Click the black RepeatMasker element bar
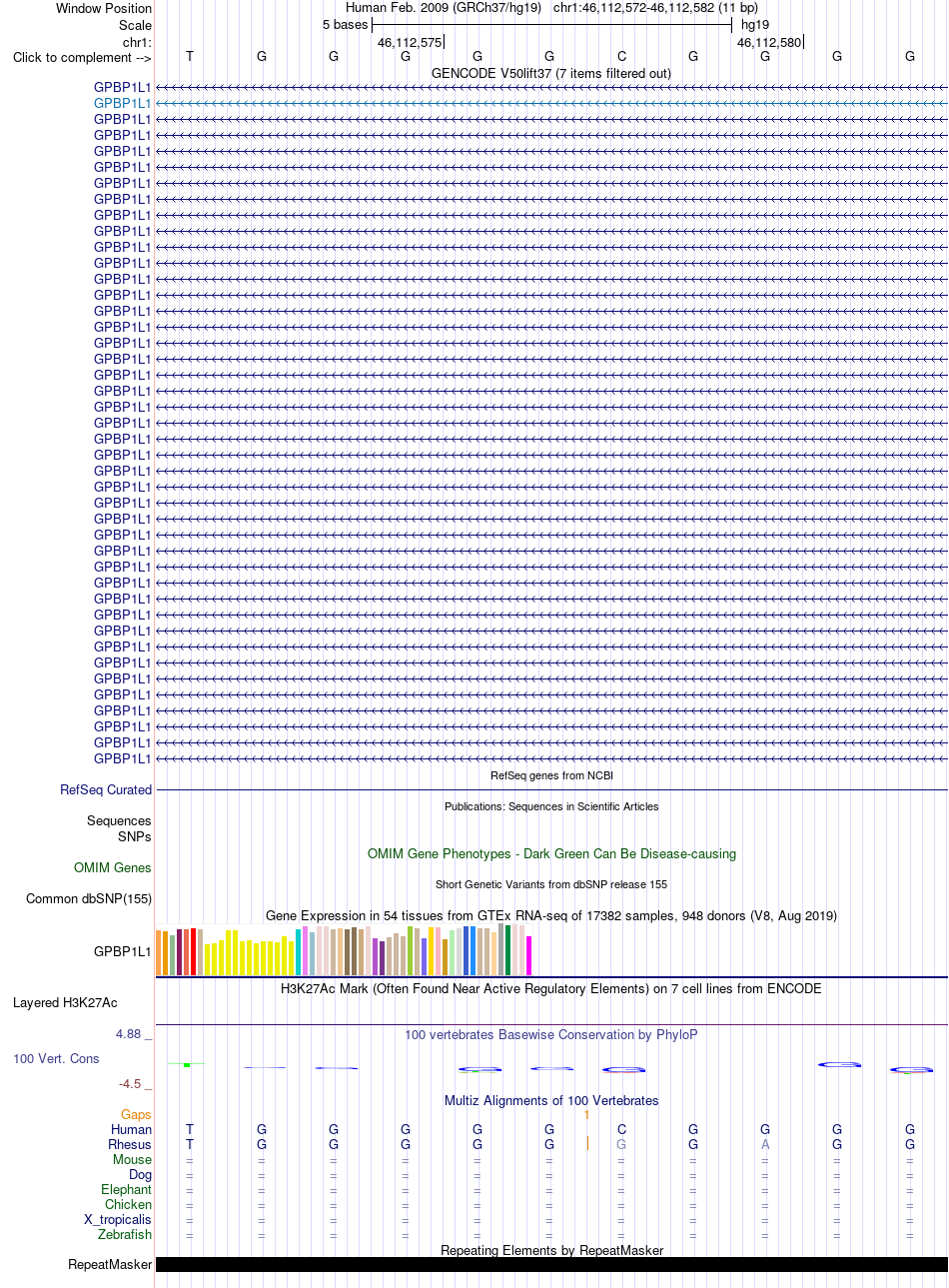Image resolution: width=949 pixels, height=1288 pixels. [551, 1264]
